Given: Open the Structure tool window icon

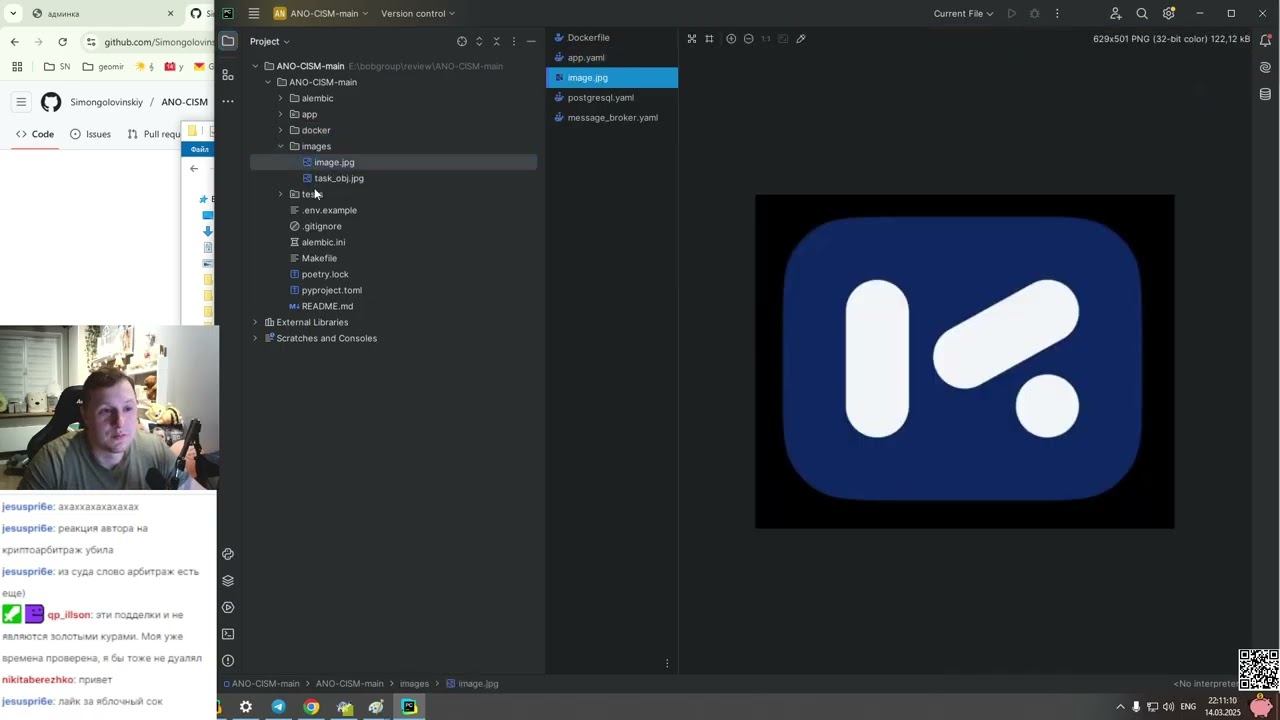Looking at the screenshot, I should (x=228, y=75).
